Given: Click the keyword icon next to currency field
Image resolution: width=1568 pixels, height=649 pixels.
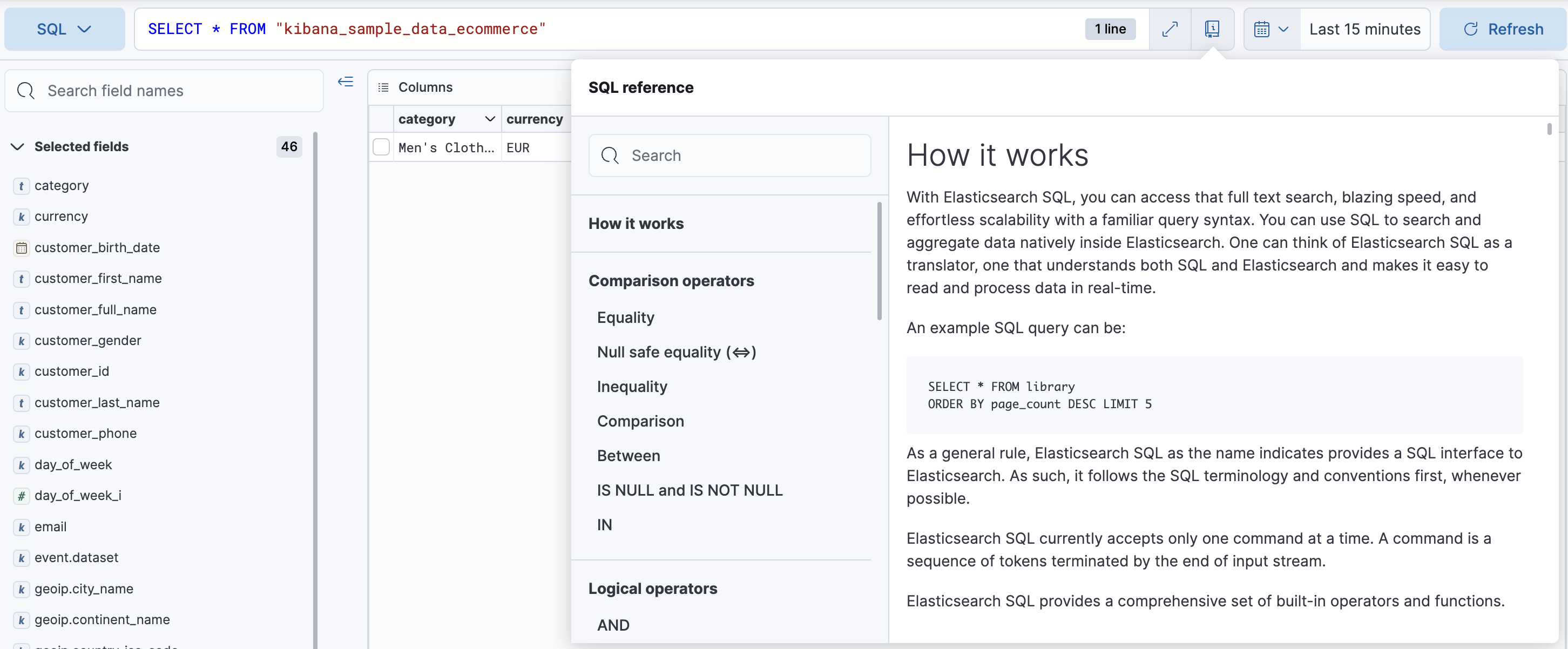Looking at the screenshot, I should point(21,217).
